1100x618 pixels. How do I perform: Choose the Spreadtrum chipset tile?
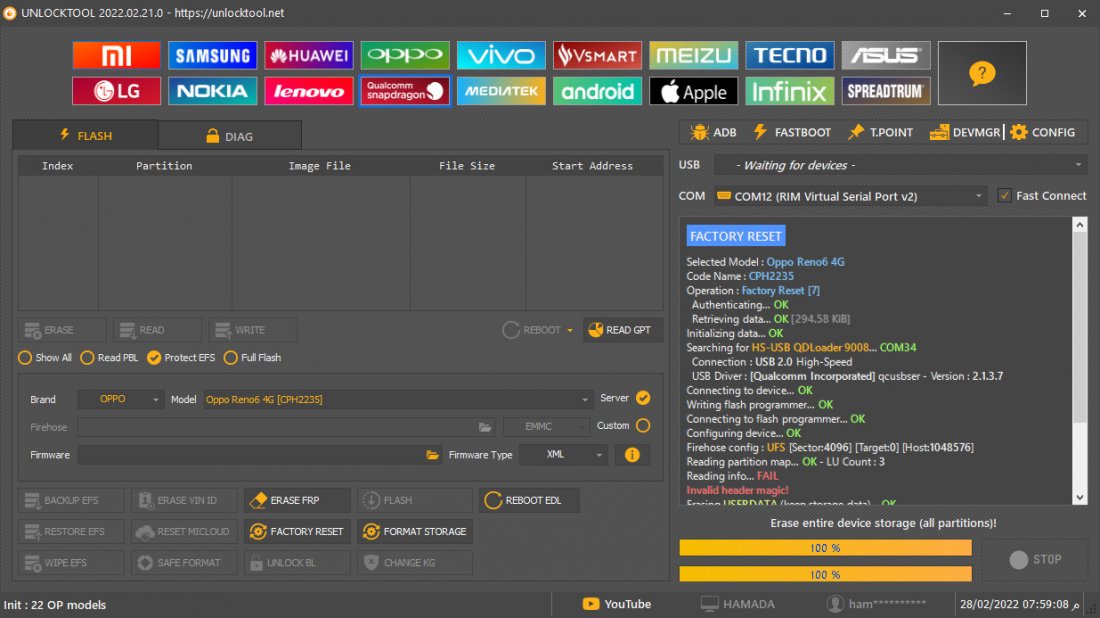[885, 91]
